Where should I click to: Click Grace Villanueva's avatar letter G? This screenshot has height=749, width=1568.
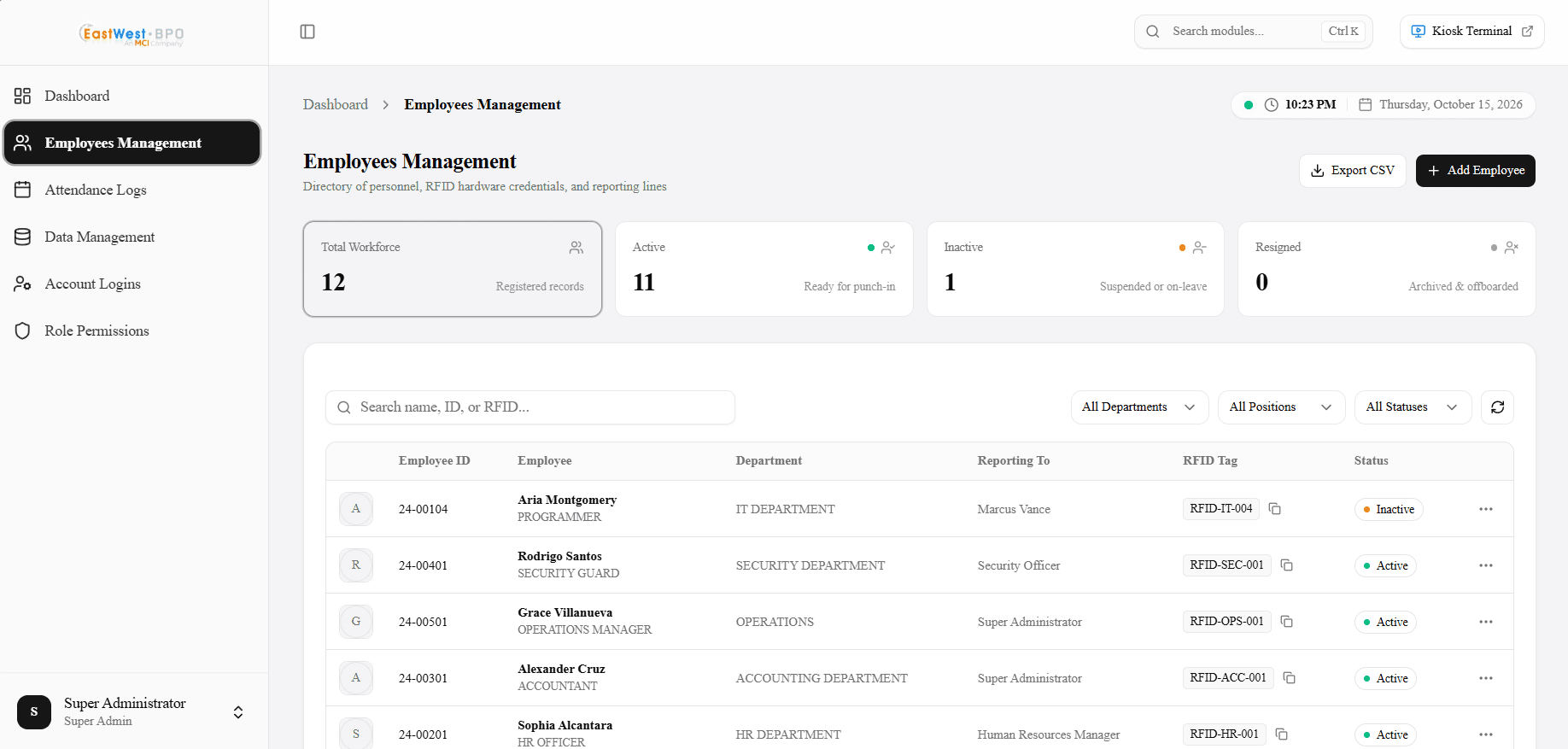356,622
